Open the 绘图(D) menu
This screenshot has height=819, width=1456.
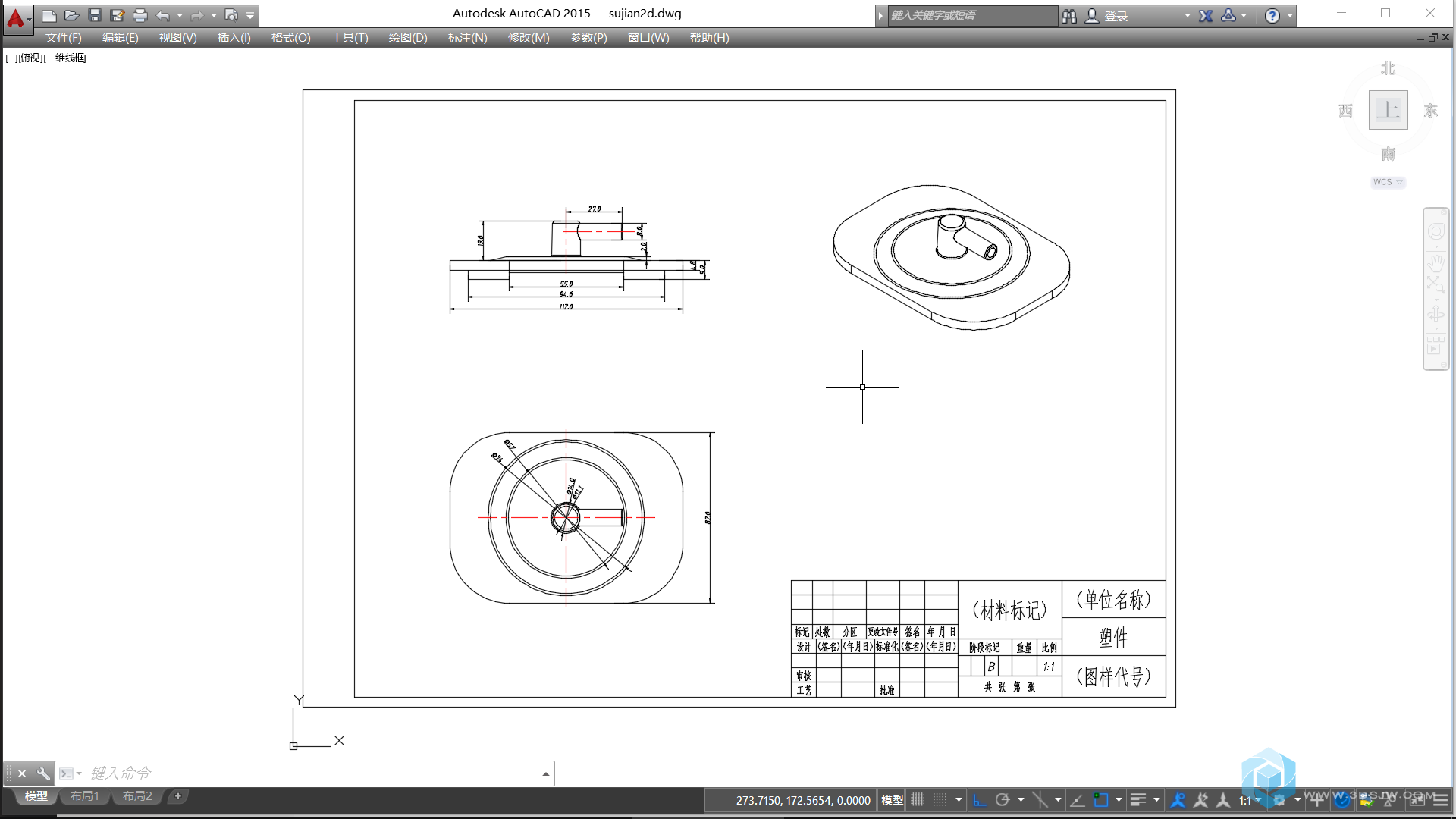click(x=408, y=38)
